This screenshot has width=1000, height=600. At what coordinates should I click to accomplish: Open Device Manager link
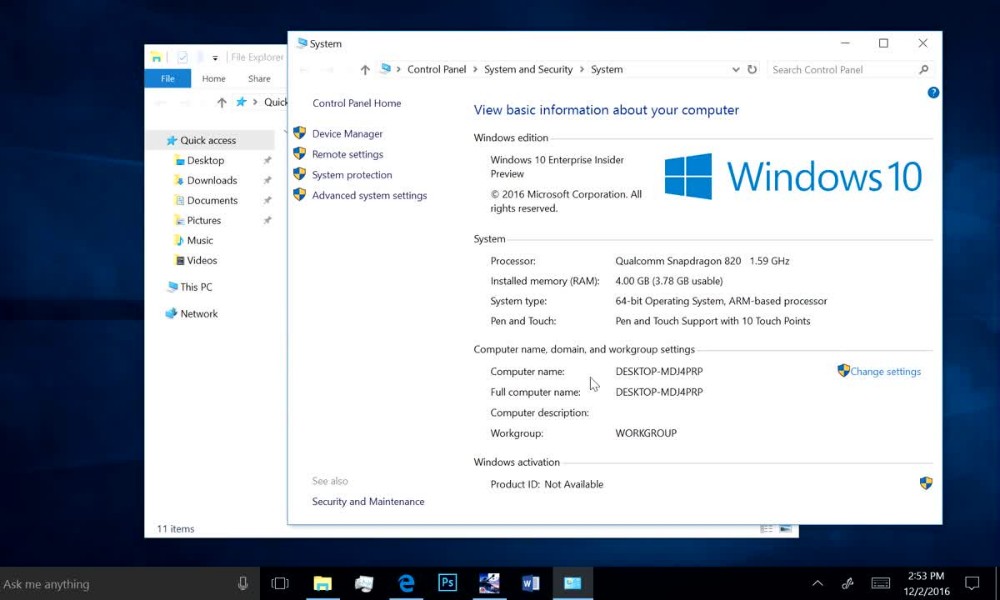pyautogui.click(x=347, y=134)
